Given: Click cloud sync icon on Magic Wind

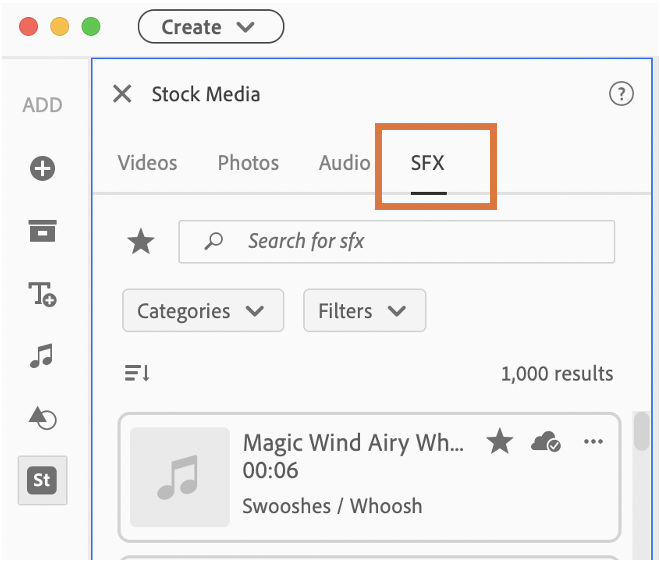Looking at the screenshot, I should tap(546, 442).
